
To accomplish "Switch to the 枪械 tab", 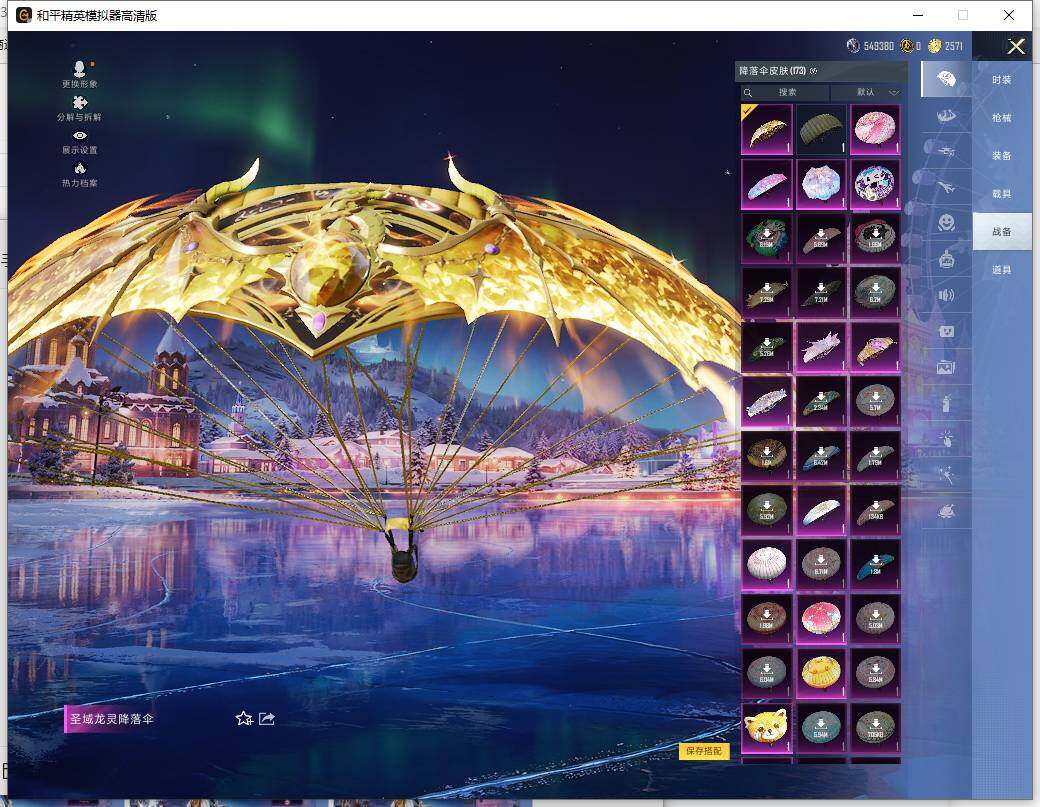I will pos(1001,117).
